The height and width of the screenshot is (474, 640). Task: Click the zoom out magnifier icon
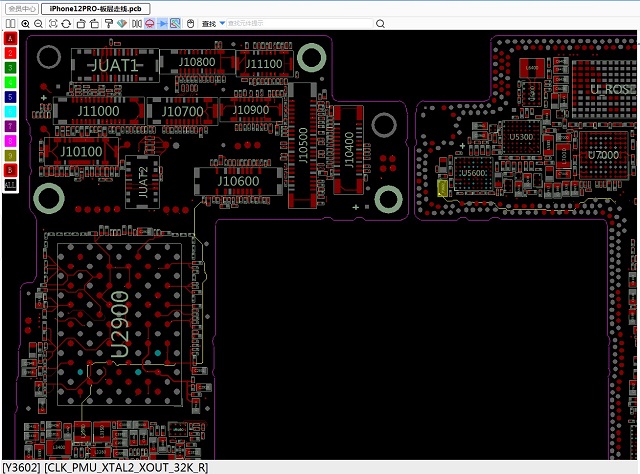point(38,23)
